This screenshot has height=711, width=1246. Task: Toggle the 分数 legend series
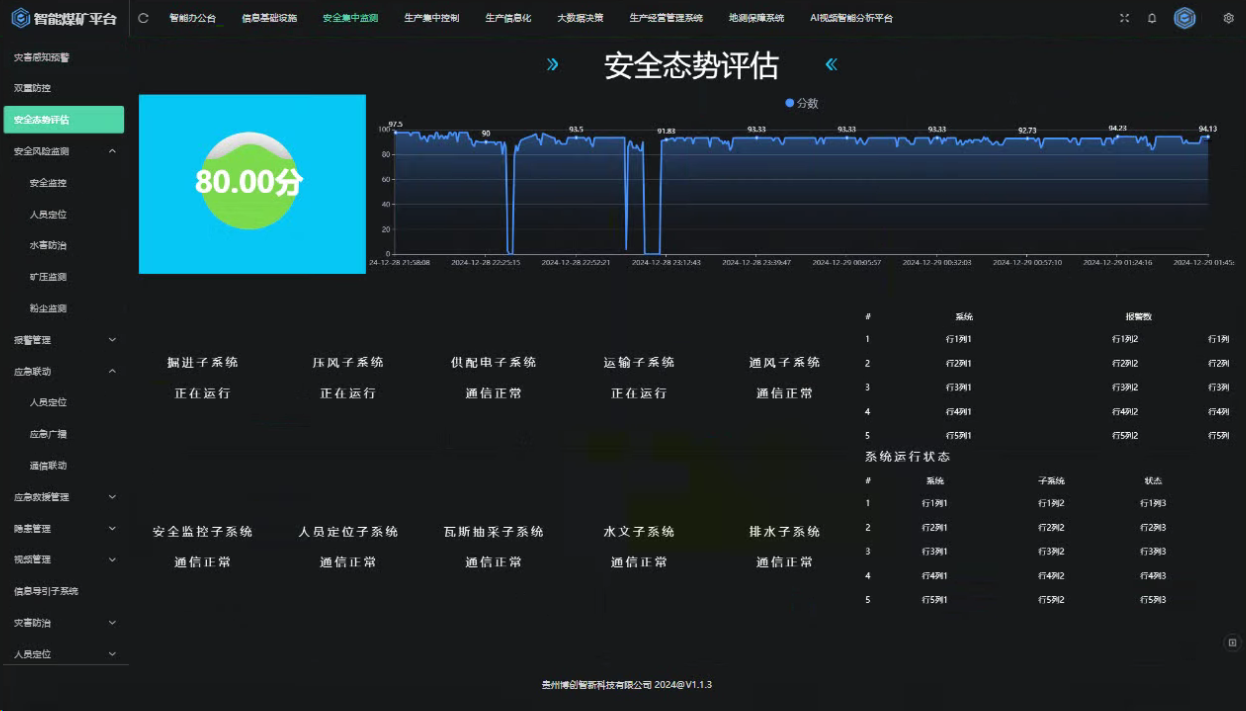click(x=802, y=103)
